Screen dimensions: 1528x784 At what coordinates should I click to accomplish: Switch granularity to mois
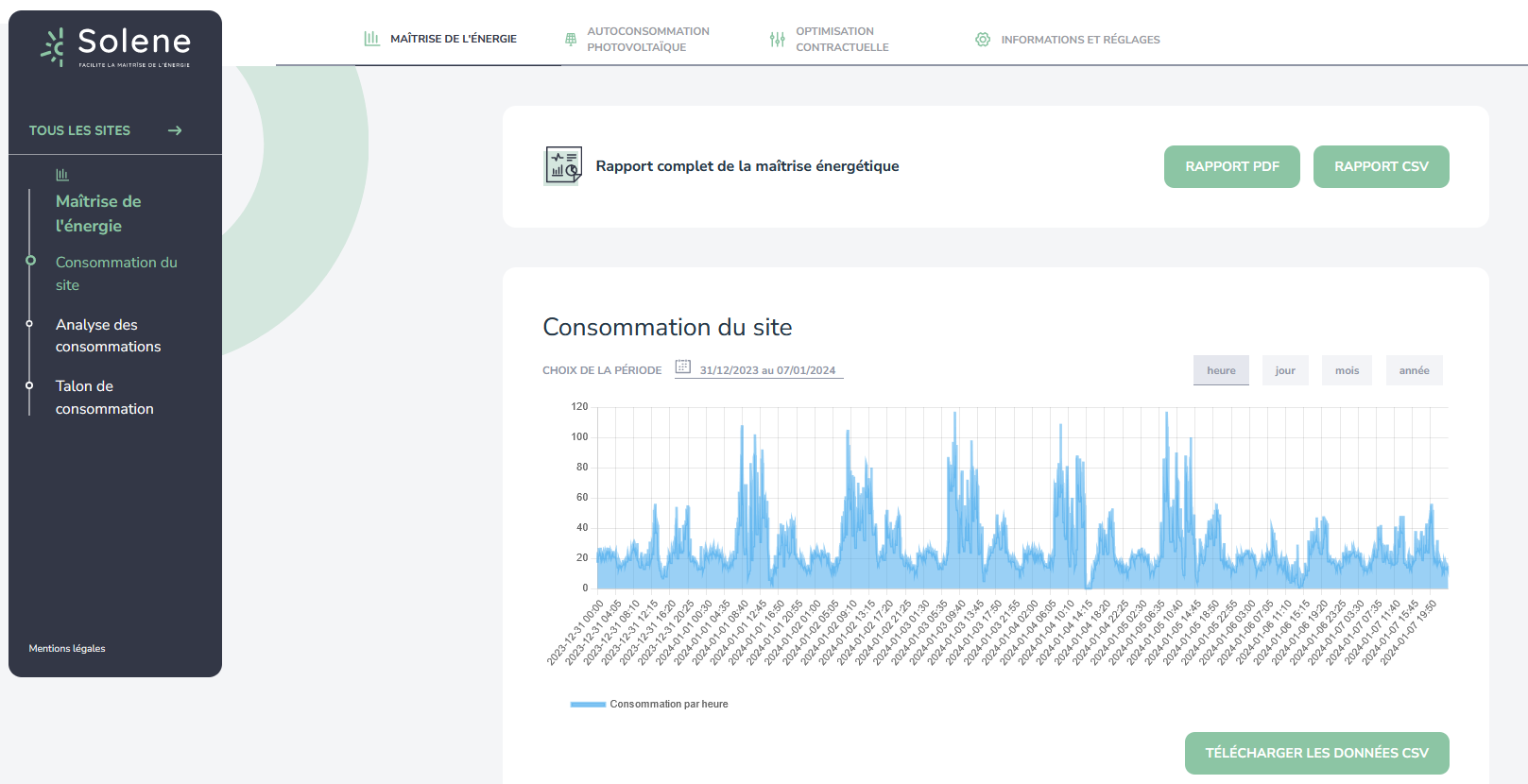pyautogui.click(x=1347, y=370)
